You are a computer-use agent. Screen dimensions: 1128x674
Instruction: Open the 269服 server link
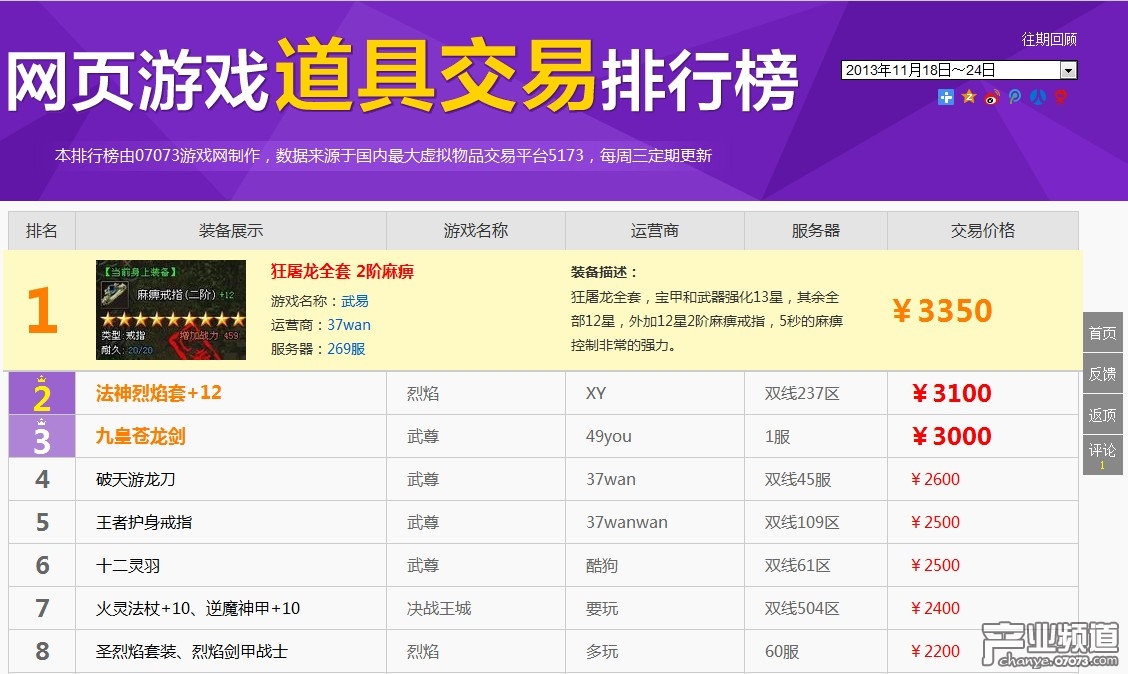point(347,350)
